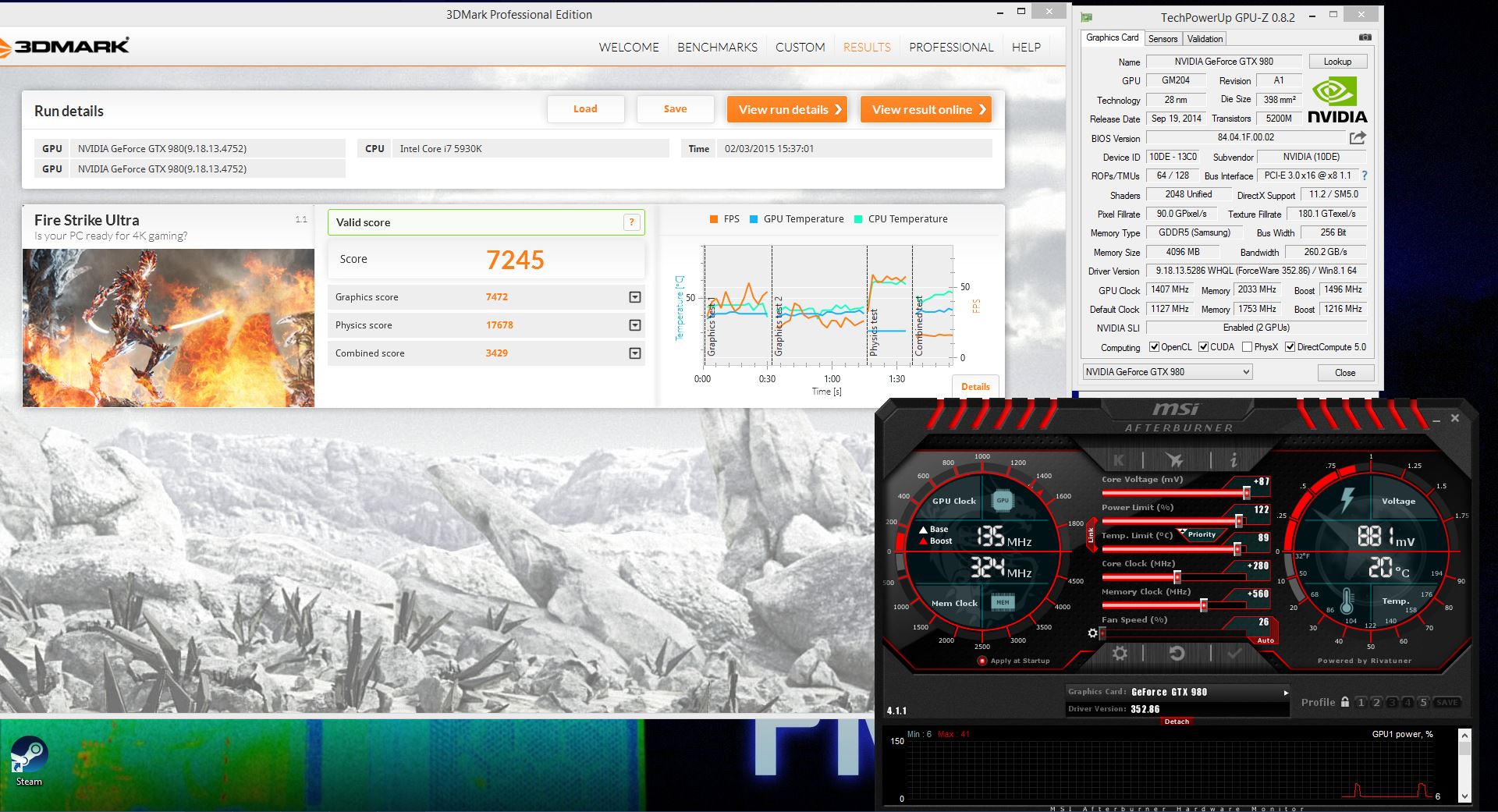Viewport: 1498px width, 812px height.
Task: Click the Details button under the chart
Action: pyautogui.click(x=975, y=387)
